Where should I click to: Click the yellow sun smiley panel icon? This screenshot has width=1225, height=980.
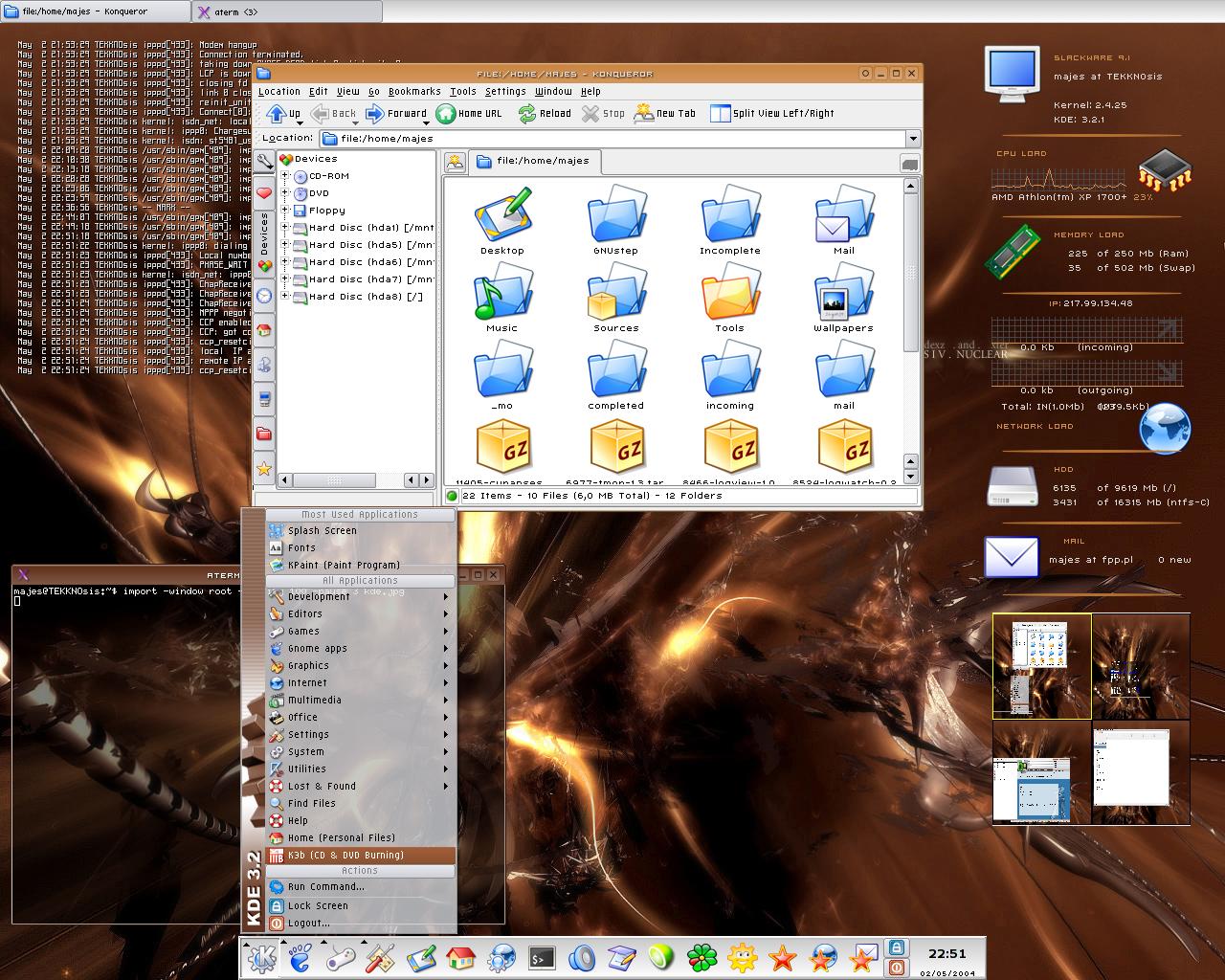tap(743, 958)
